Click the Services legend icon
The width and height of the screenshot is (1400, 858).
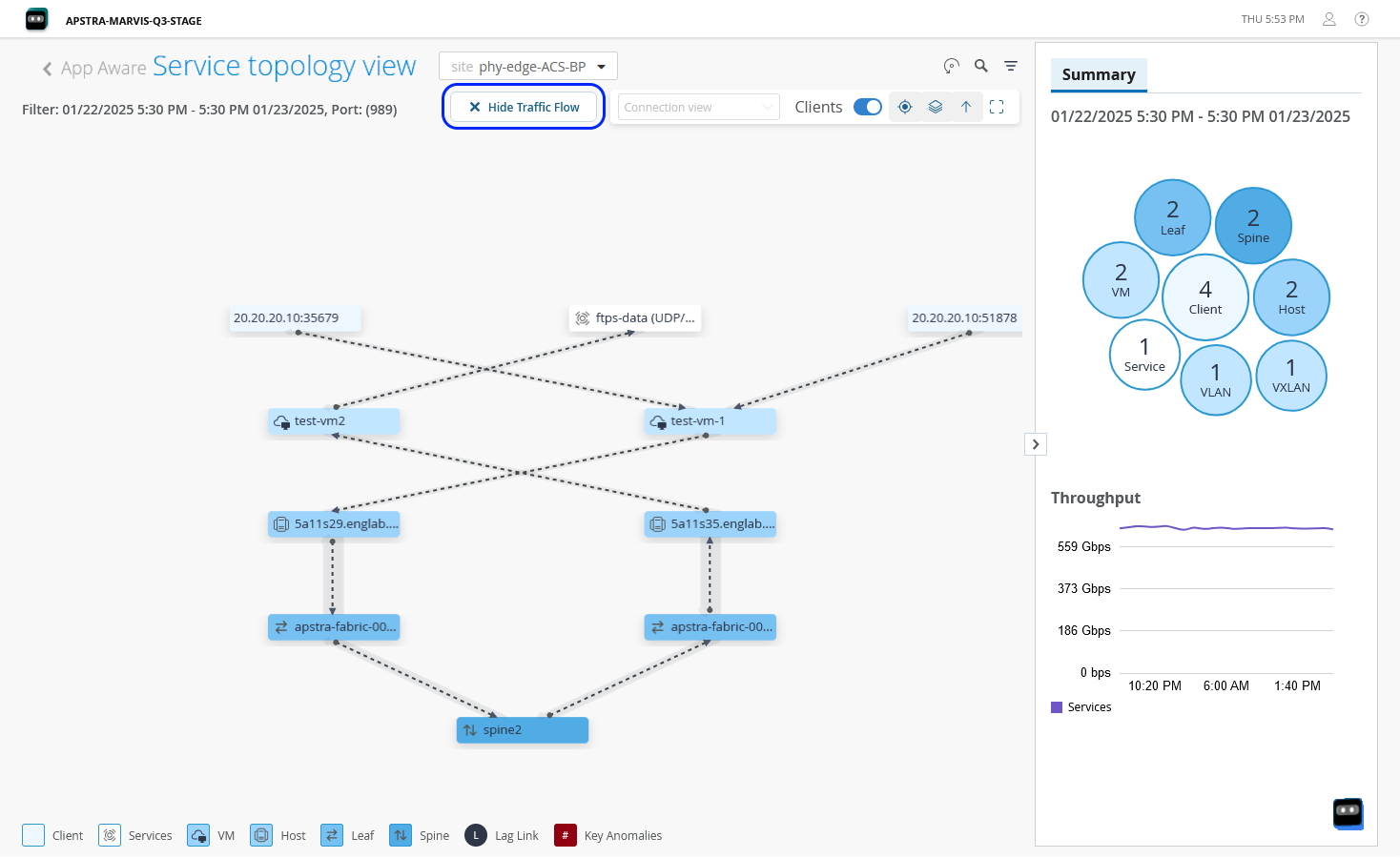click(110, 835)
